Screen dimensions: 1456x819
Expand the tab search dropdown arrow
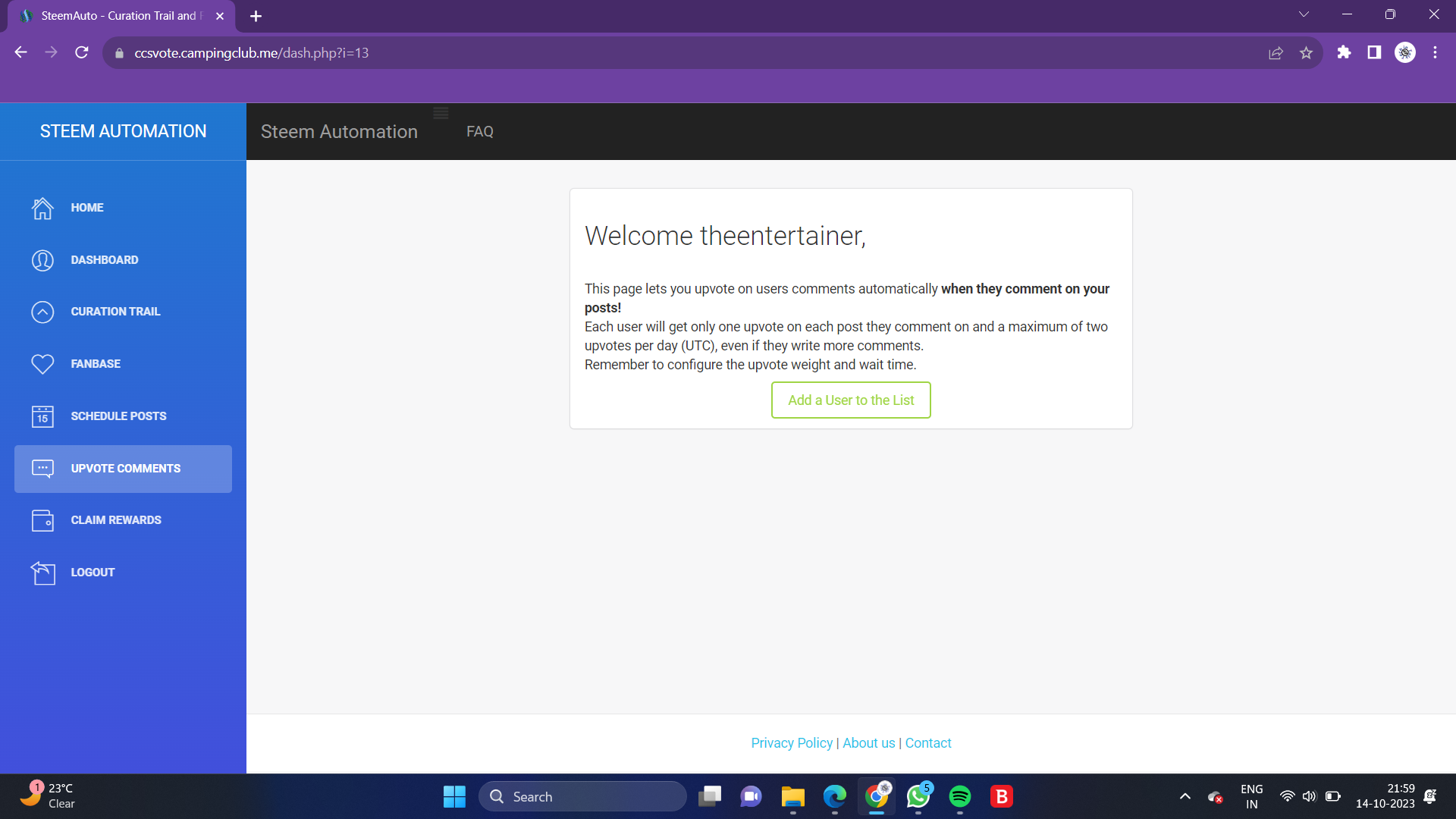1304,14
